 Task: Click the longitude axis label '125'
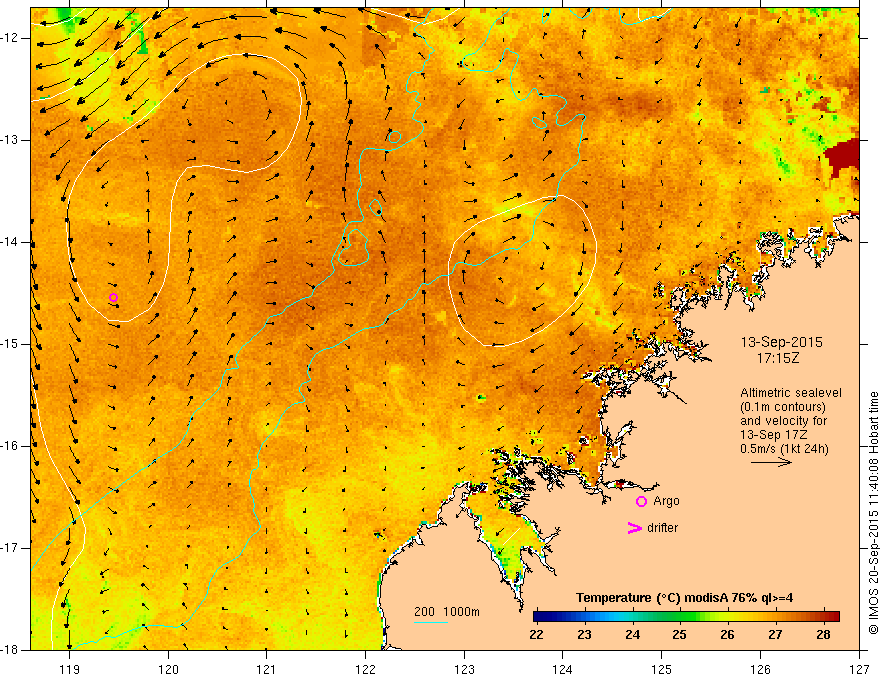coord(662,669)
